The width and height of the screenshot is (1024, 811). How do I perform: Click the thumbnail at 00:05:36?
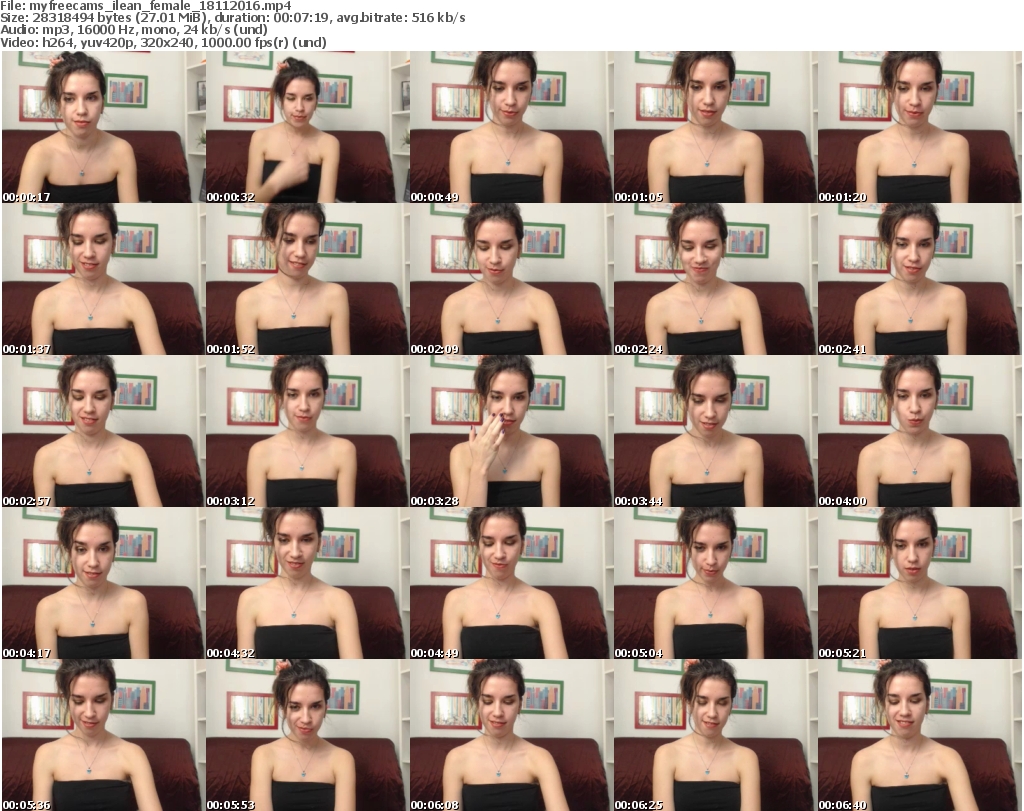tap(103, 735)
